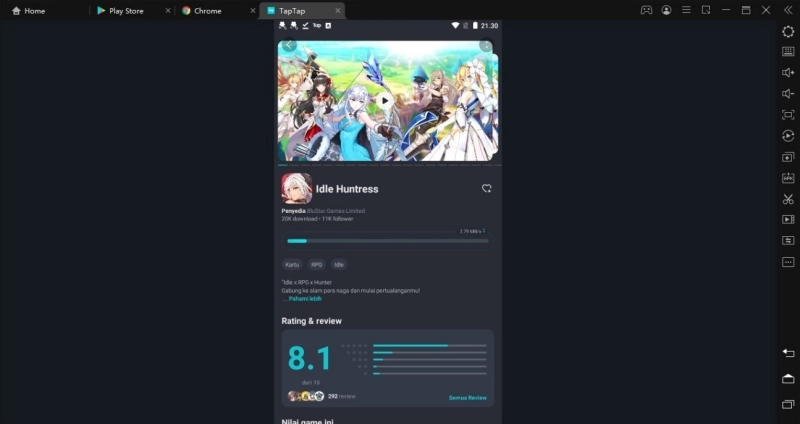Open the user account icon
This screenshot has height=424, width=800.
coord(666,10)
